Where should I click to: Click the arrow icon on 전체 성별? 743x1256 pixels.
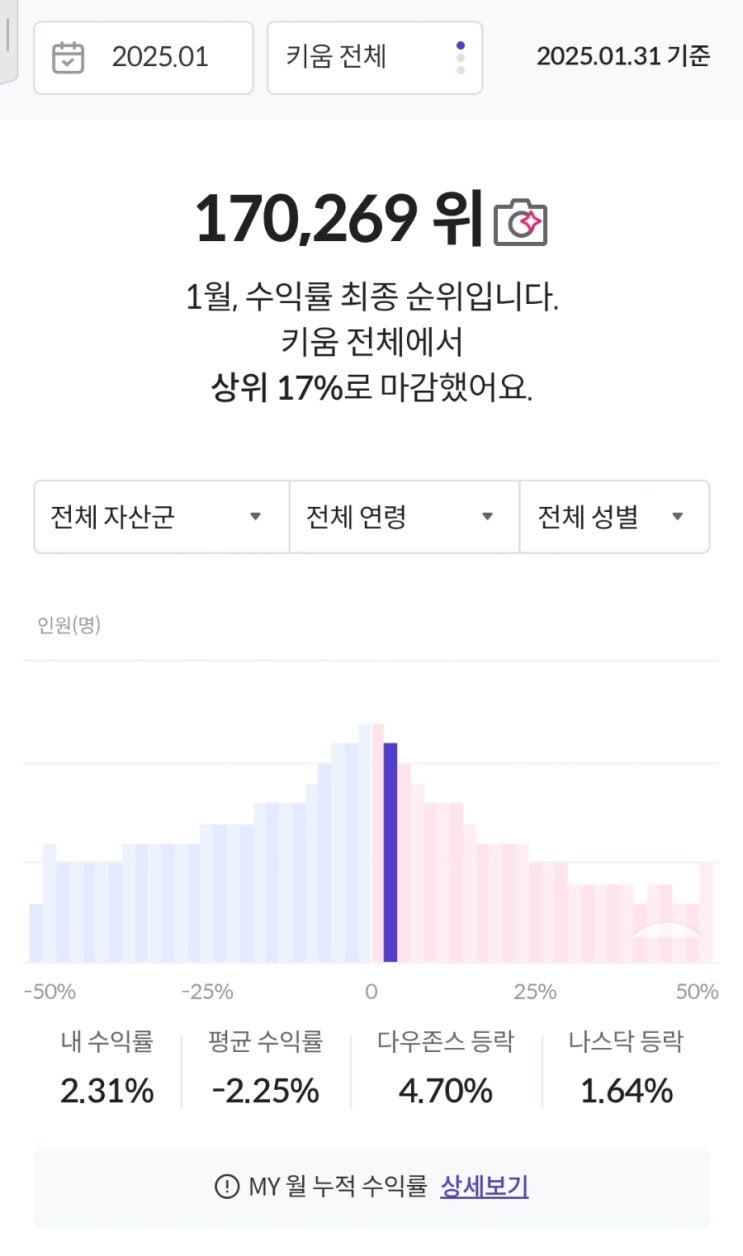tap(677, 517)
